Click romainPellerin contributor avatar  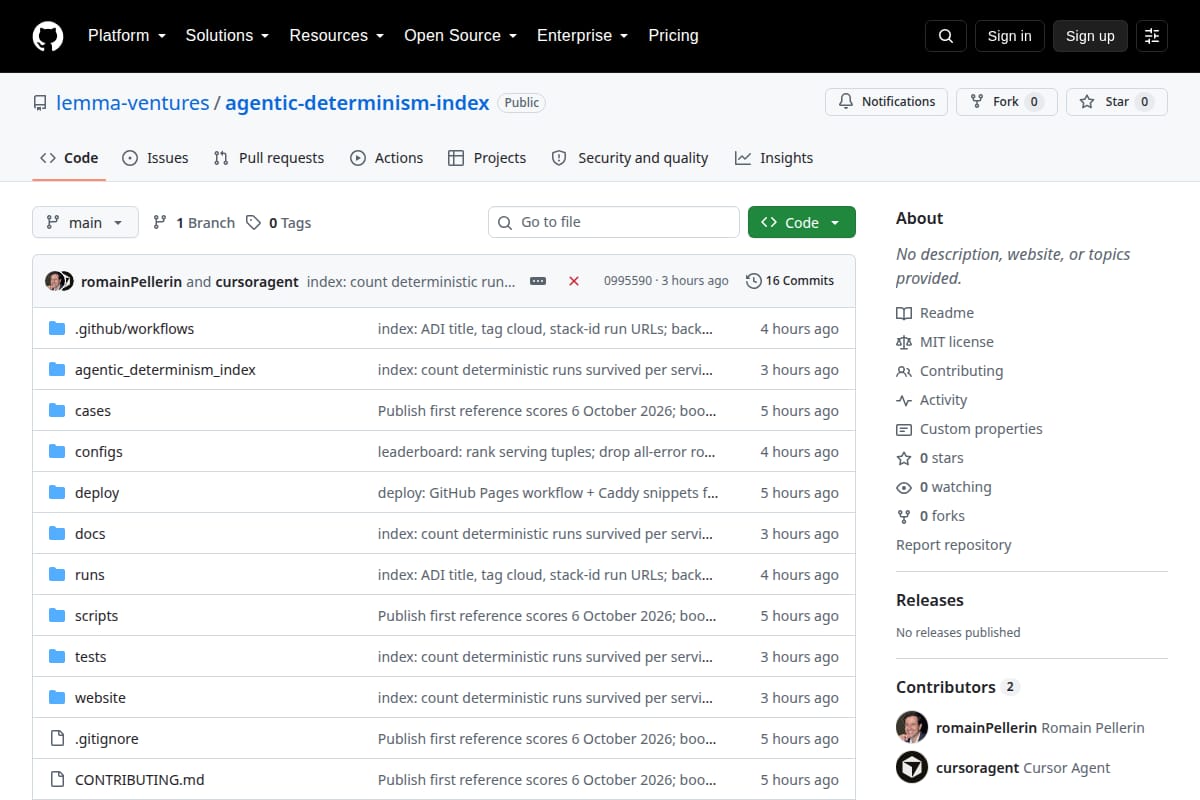[x=912, y=727]
